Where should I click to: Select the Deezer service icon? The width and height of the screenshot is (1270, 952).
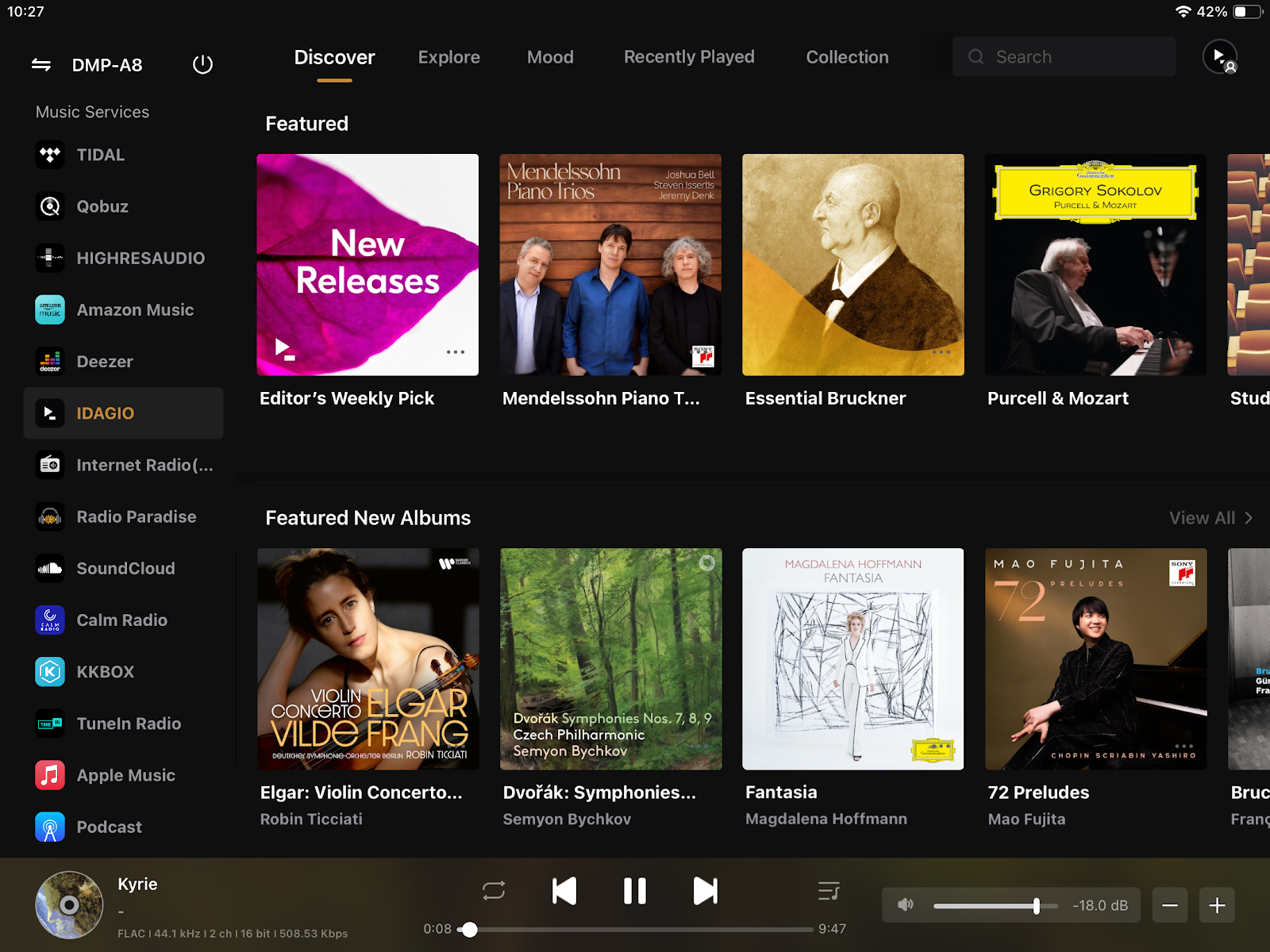coord(50,362)
